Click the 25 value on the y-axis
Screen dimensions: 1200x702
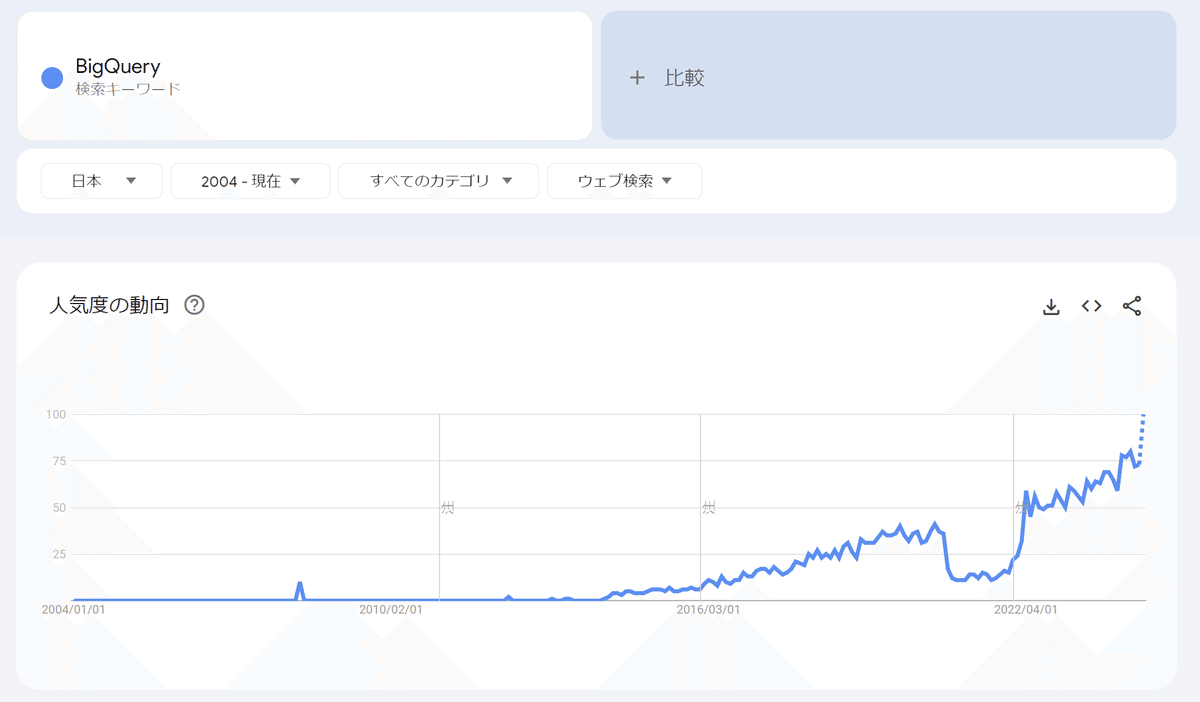[59, 554]
